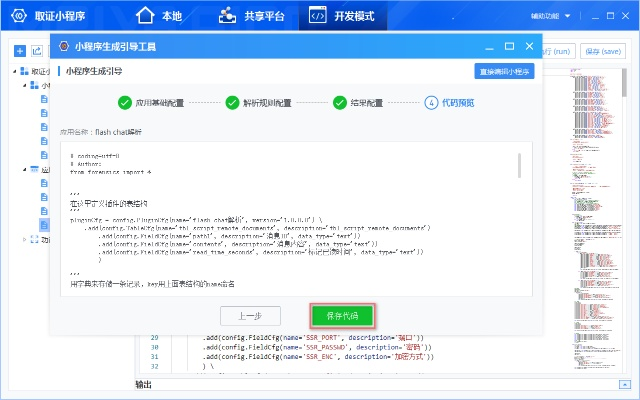Image resolution: width=640 pixels, height=400 pixels.
Task: Collapse the calendar-icon tree node arrow
Action: click(24, 169)
